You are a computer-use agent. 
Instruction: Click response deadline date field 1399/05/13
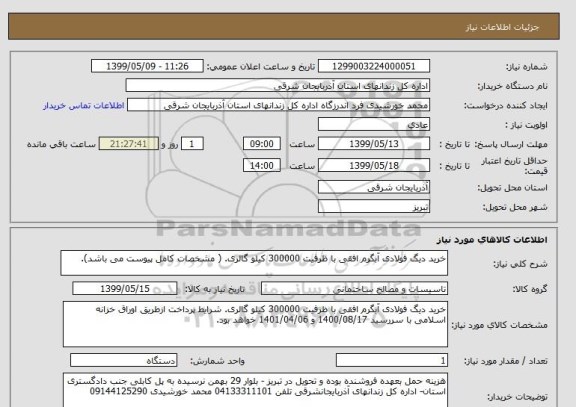pyautogui.click(x=374, y=144)
